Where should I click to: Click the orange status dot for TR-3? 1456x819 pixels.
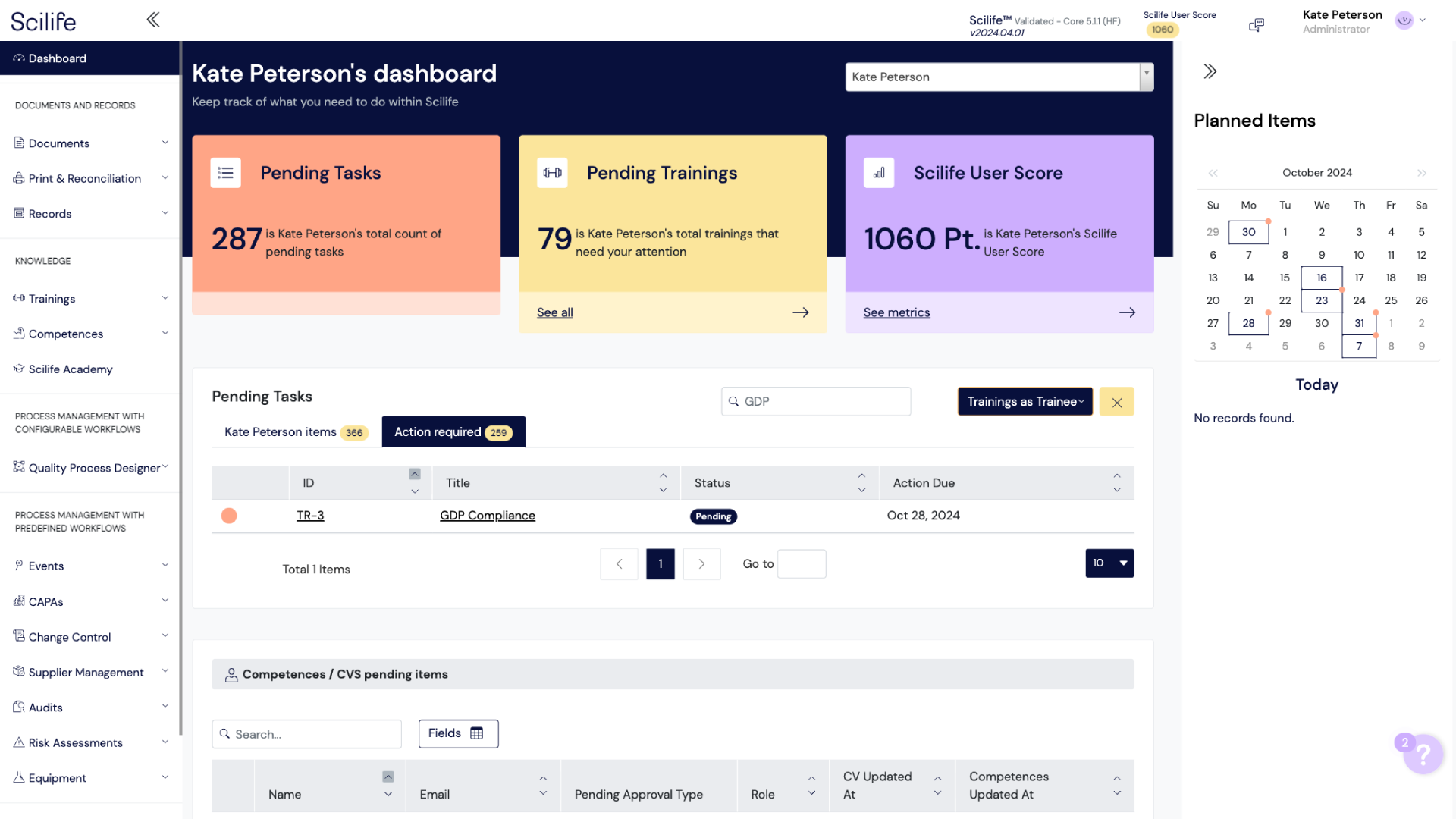[229, 516]
